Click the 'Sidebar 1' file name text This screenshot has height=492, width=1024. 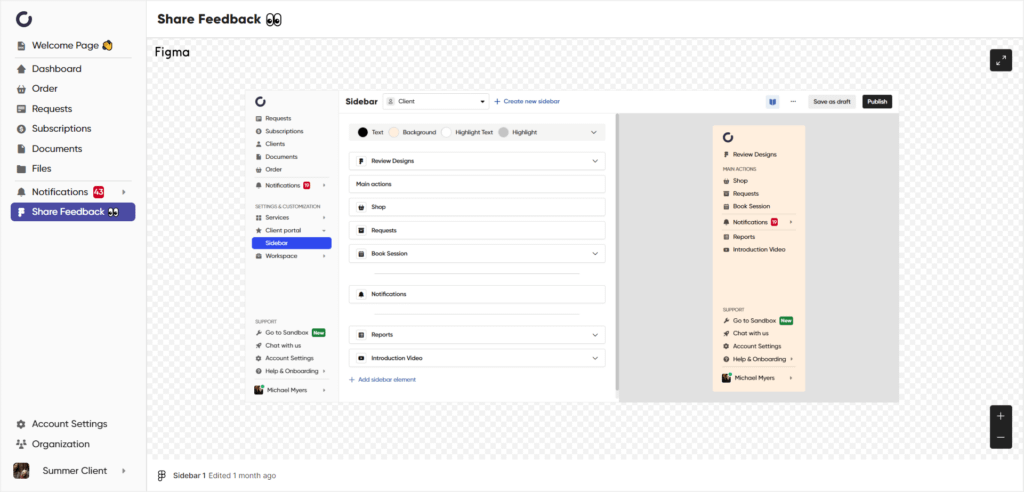(189, 475)
